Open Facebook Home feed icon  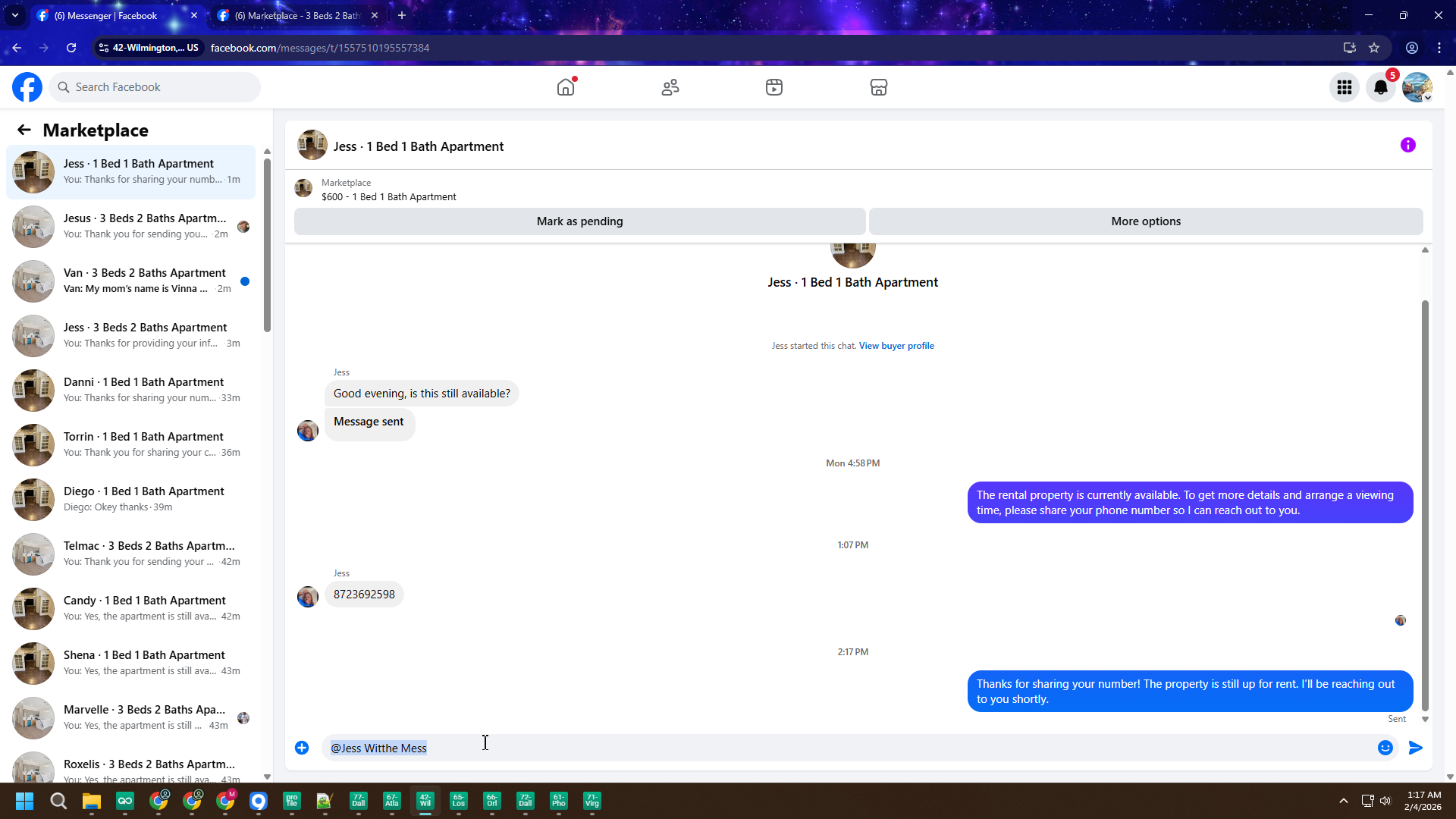566,87
